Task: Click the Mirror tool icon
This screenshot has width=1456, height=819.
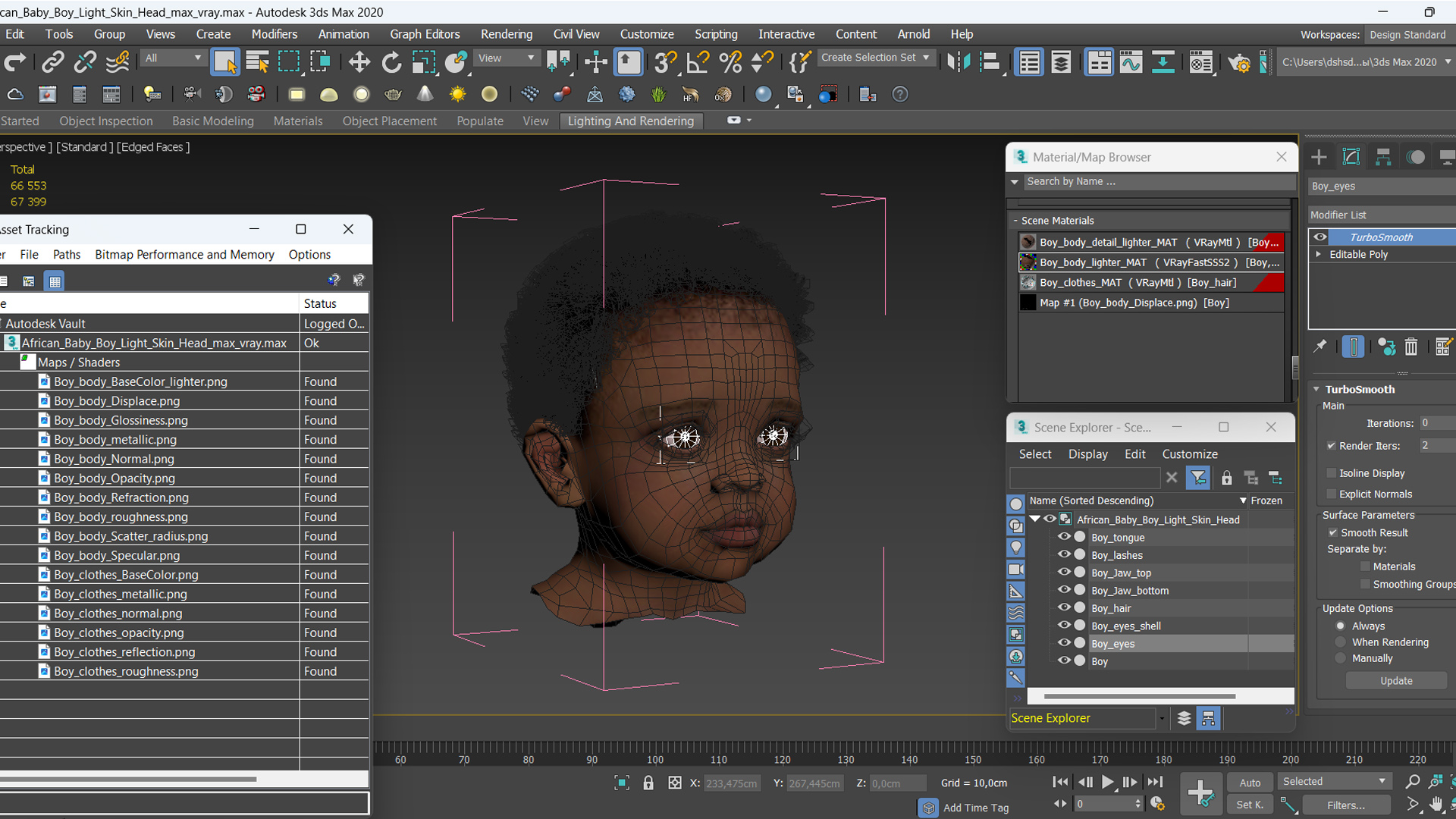Action: tap(959, 61)
